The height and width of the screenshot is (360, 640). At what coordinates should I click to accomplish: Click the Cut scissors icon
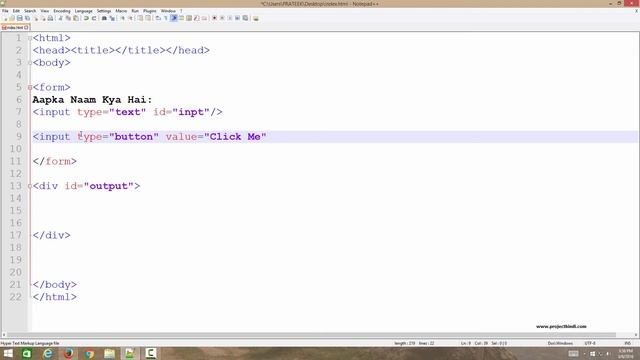[x=60, y=18]
